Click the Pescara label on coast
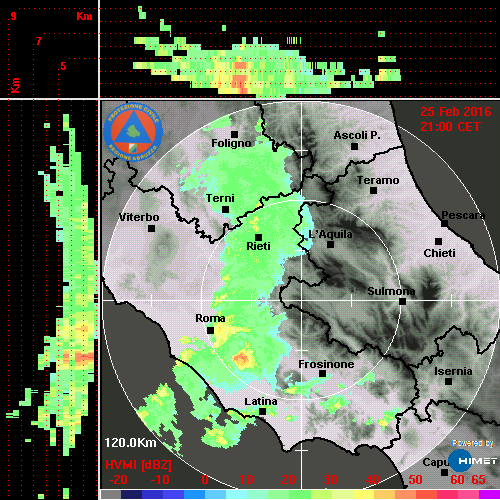Screen dimensions: 500x500 click(x=463, y=215)
